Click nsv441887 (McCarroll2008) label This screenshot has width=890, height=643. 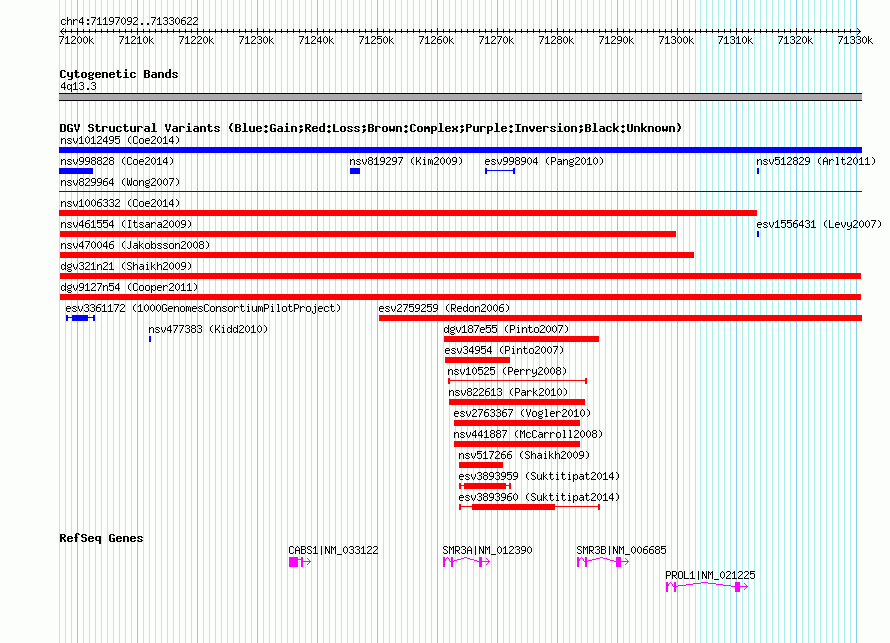pos(528,434)
